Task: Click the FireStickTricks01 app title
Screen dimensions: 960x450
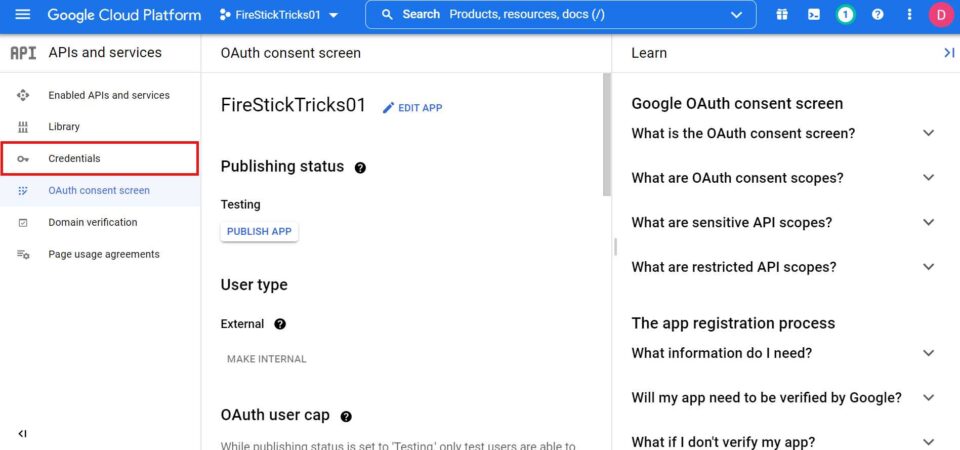Action: coord(293,105)
